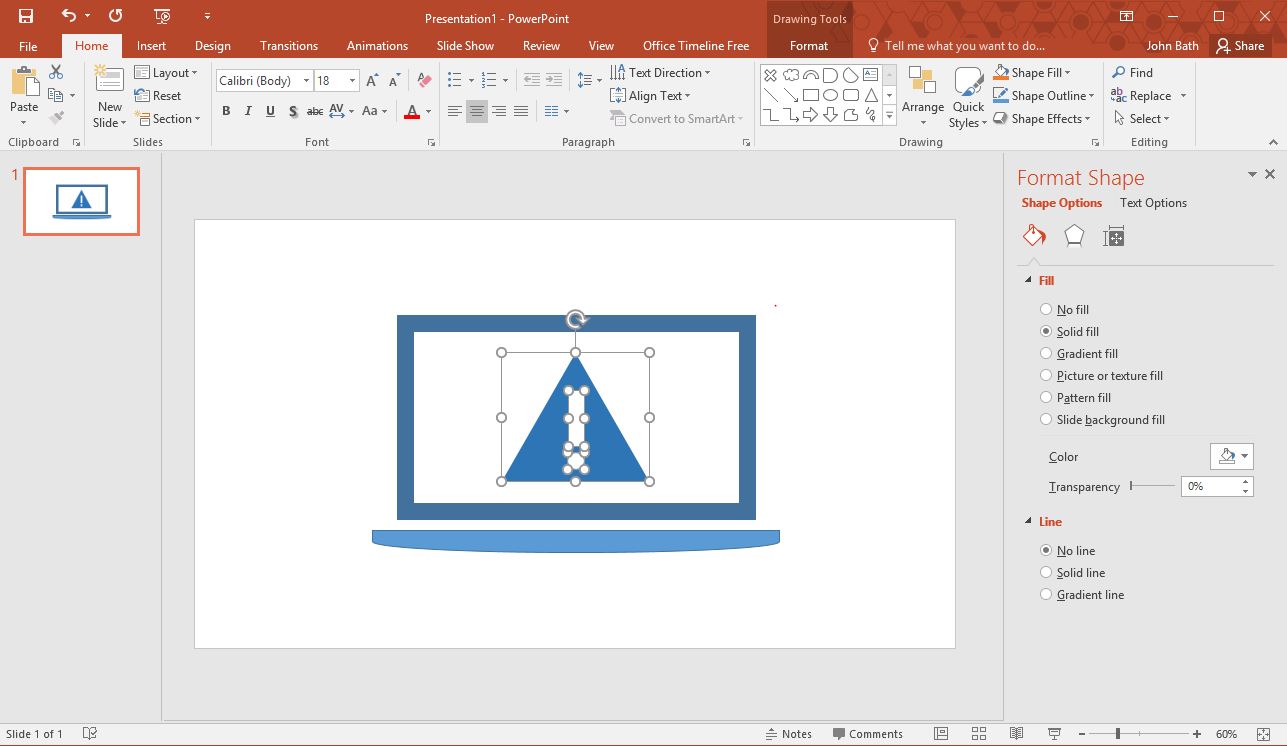The image size is (1287, 746).
Task: Open the Effects pentagon icon in Format Shape
Action: pos(1073,235)
